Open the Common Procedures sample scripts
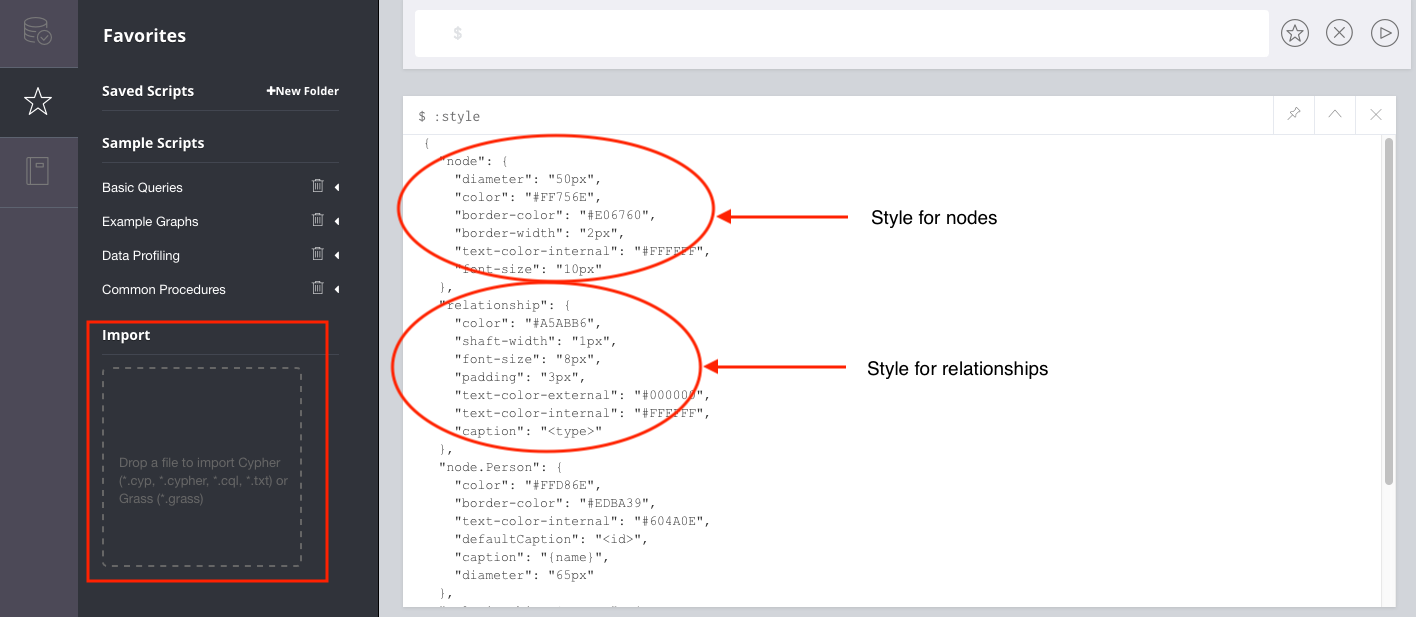 point(164,290)
